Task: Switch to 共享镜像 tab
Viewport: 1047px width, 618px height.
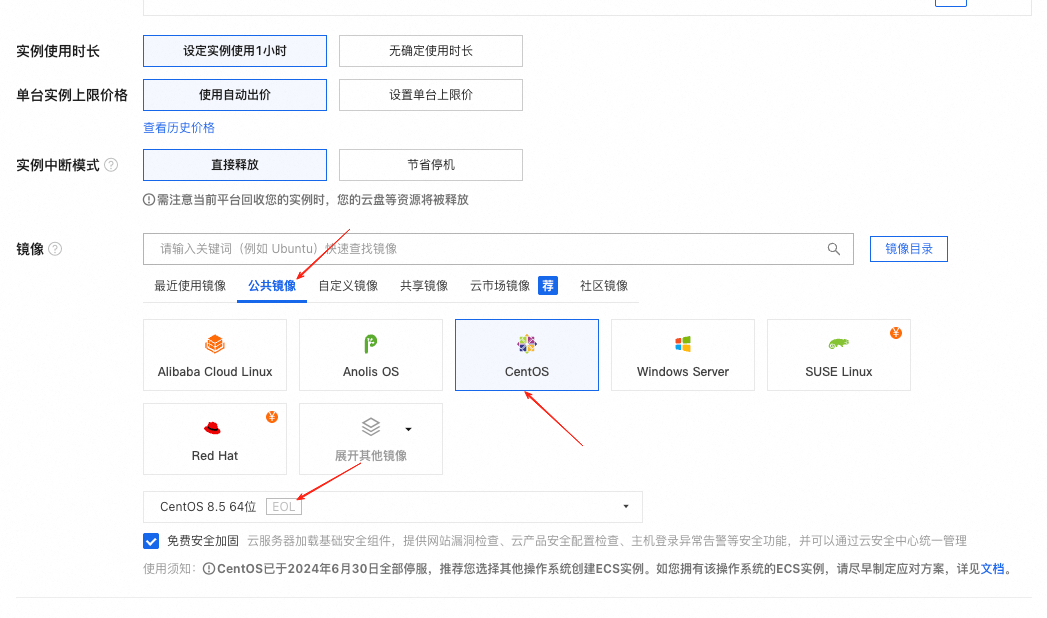Action: 424,286
